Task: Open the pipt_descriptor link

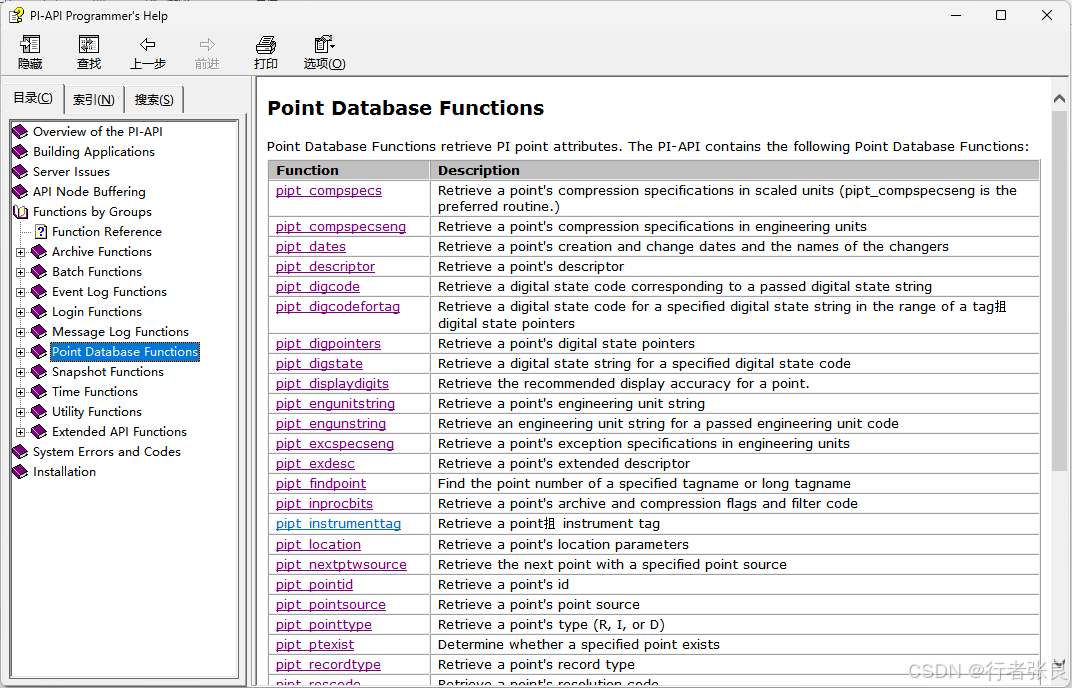Action: click(x=325, y=267)
